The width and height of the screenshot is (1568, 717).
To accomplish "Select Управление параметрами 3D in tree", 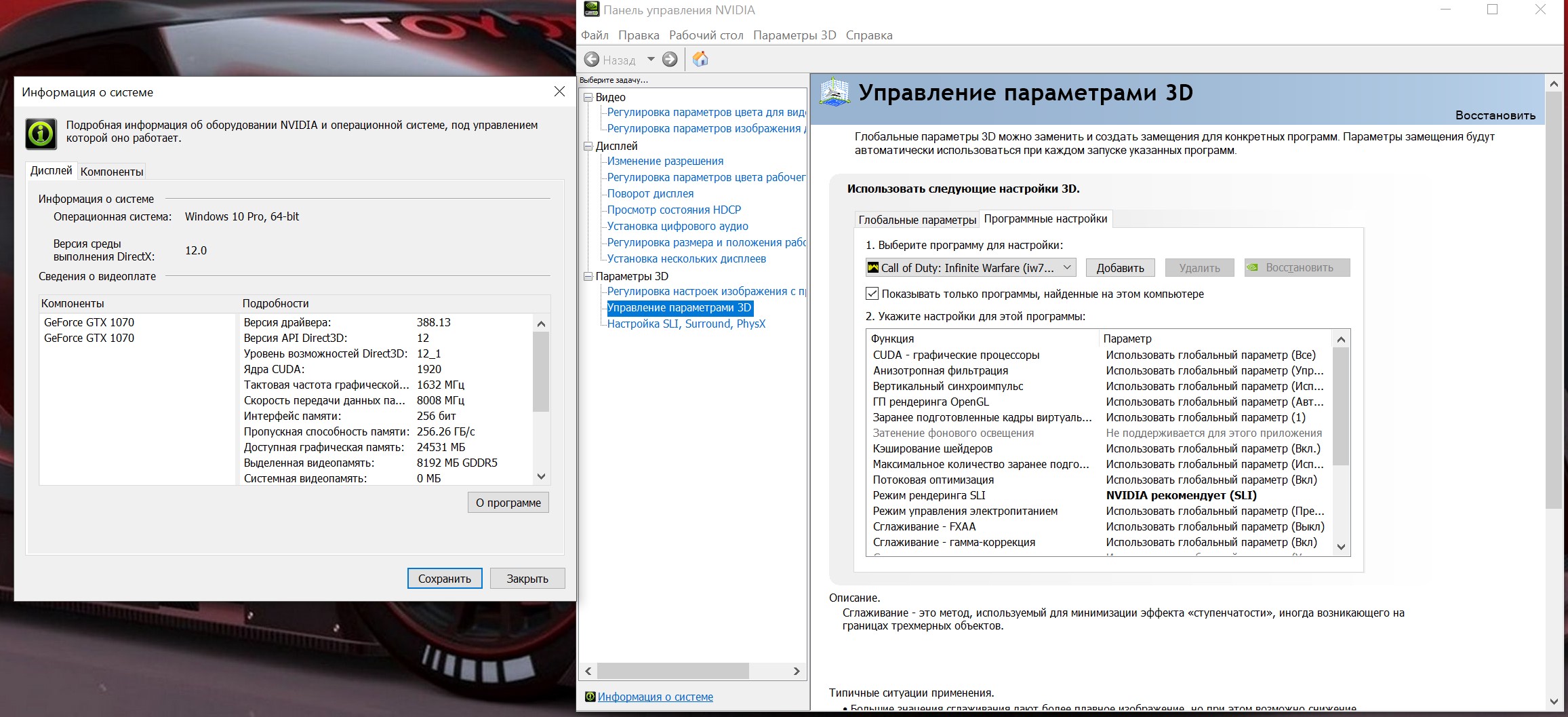I will point(679,308).
